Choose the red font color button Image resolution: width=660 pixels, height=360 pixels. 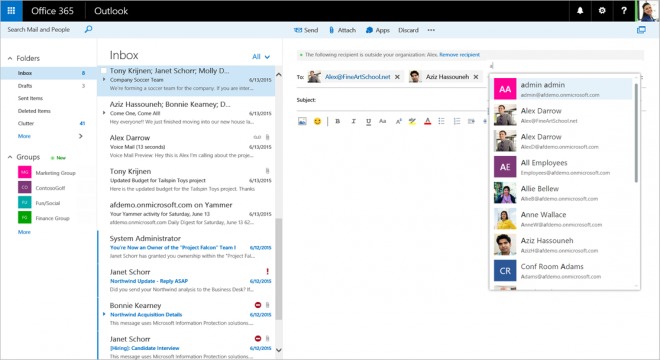[427, 121]
